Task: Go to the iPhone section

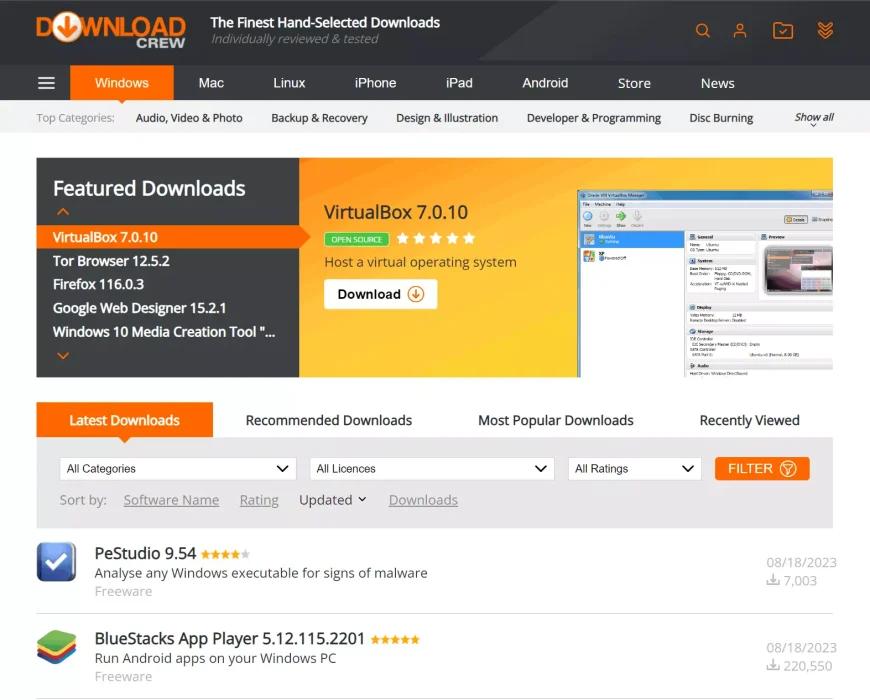Action: pyautogui.click(x=375, y=83)
